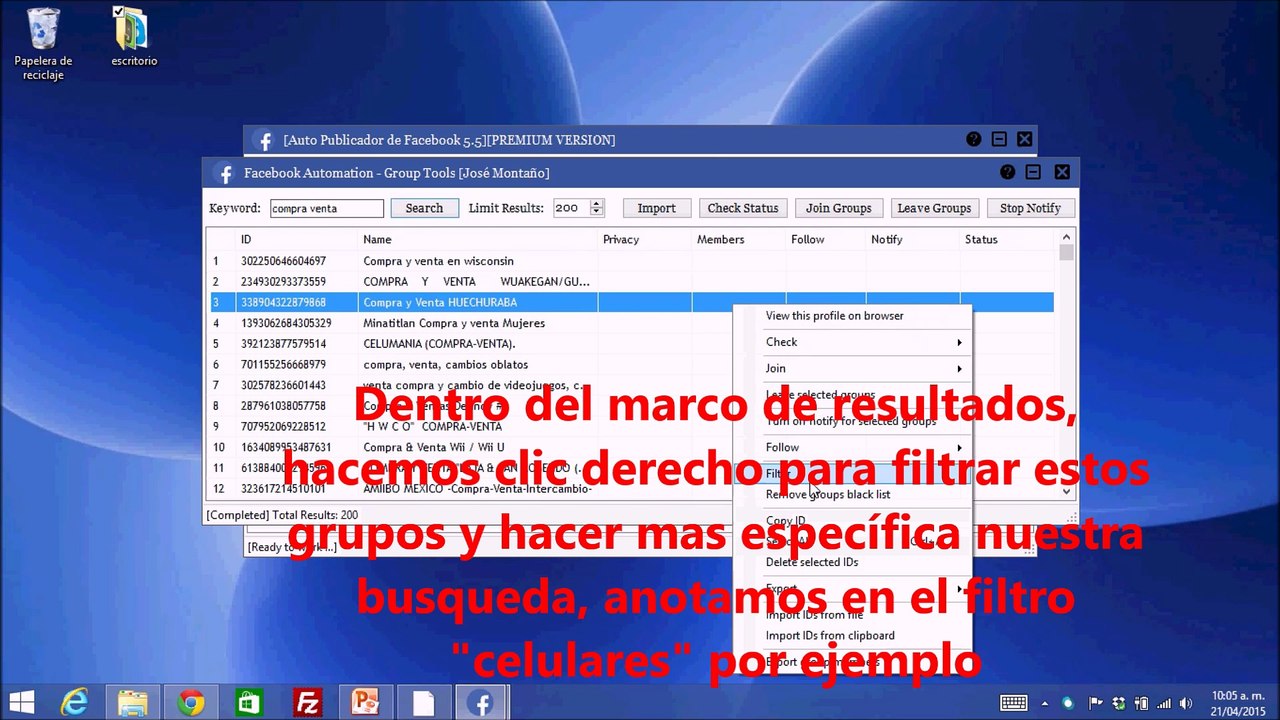Click the Search button

point(424,208)
